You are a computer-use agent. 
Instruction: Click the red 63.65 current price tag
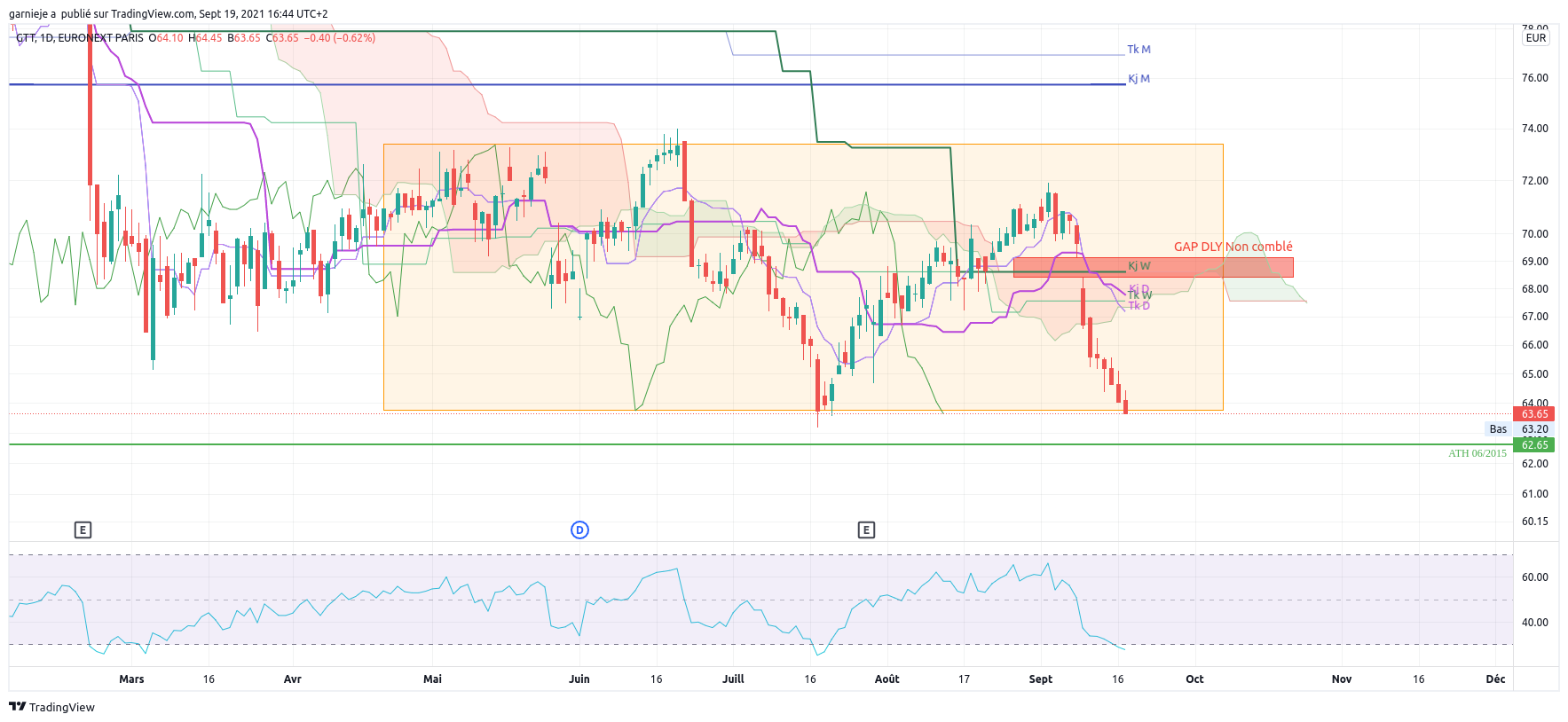pos(1535,414)
